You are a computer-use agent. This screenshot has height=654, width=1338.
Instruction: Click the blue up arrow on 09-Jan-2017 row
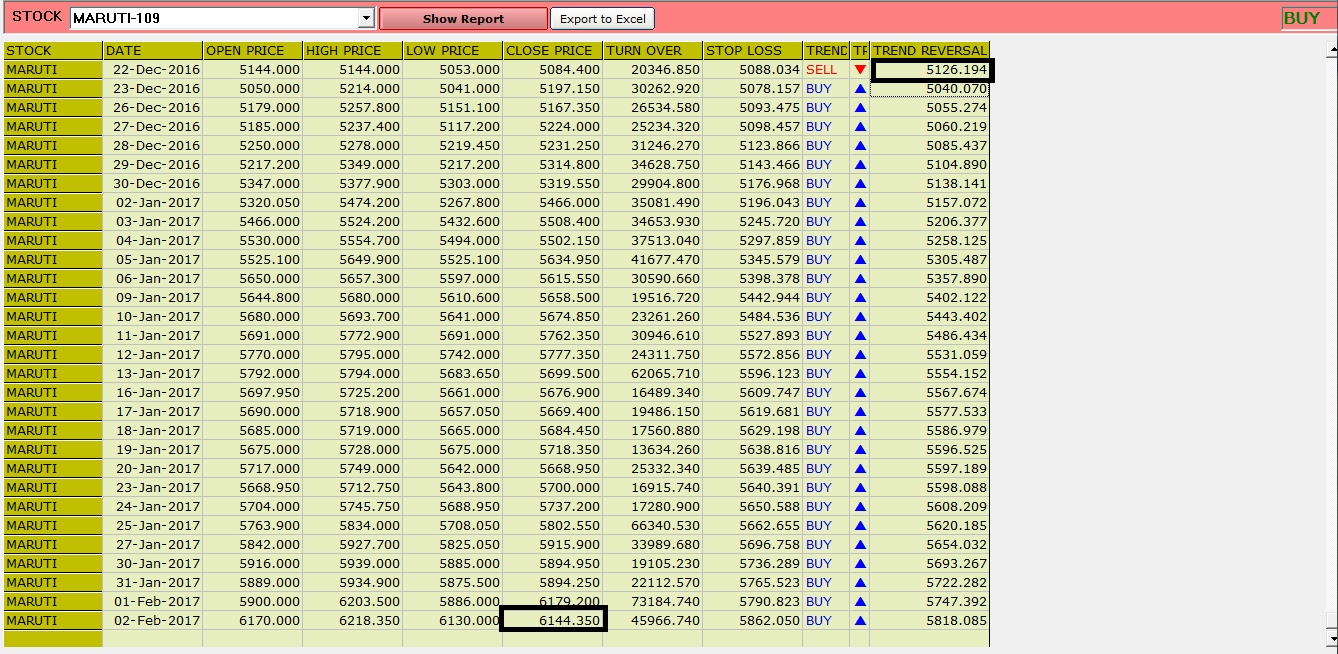[x=860, y=298]
